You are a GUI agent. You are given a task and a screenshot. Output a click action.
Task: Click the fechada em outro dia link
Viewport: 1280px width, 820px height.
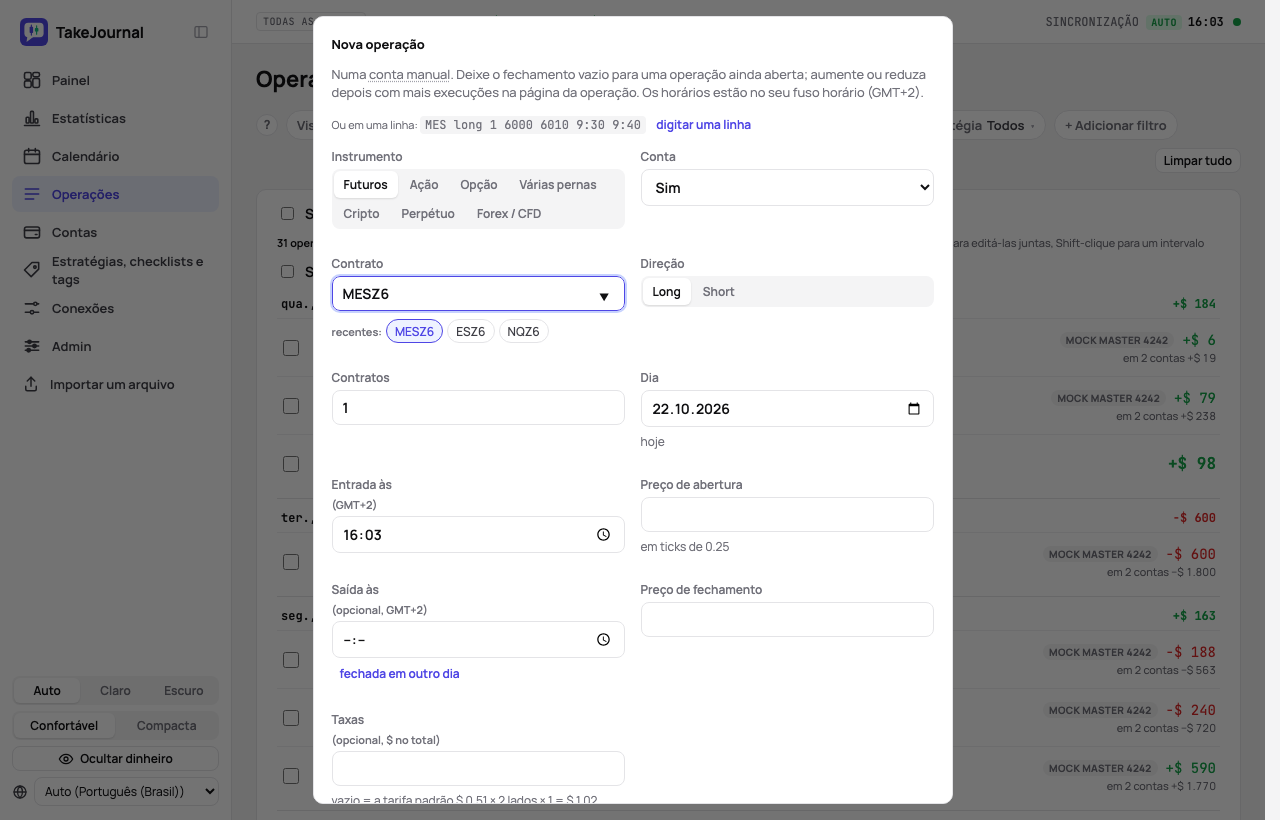pyautogui.click(x=399, y=674)
